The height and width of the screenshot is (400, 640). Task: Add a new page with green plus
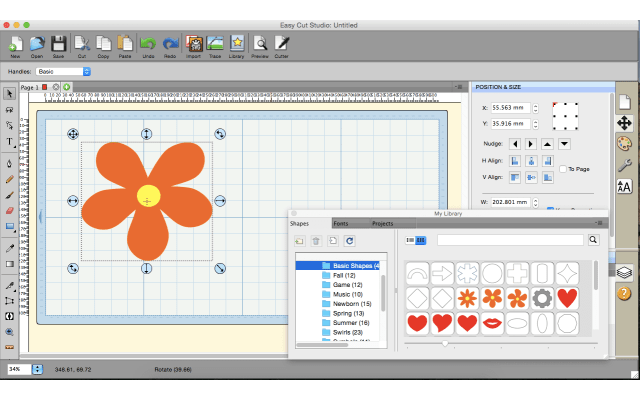[x=67, y=87]
